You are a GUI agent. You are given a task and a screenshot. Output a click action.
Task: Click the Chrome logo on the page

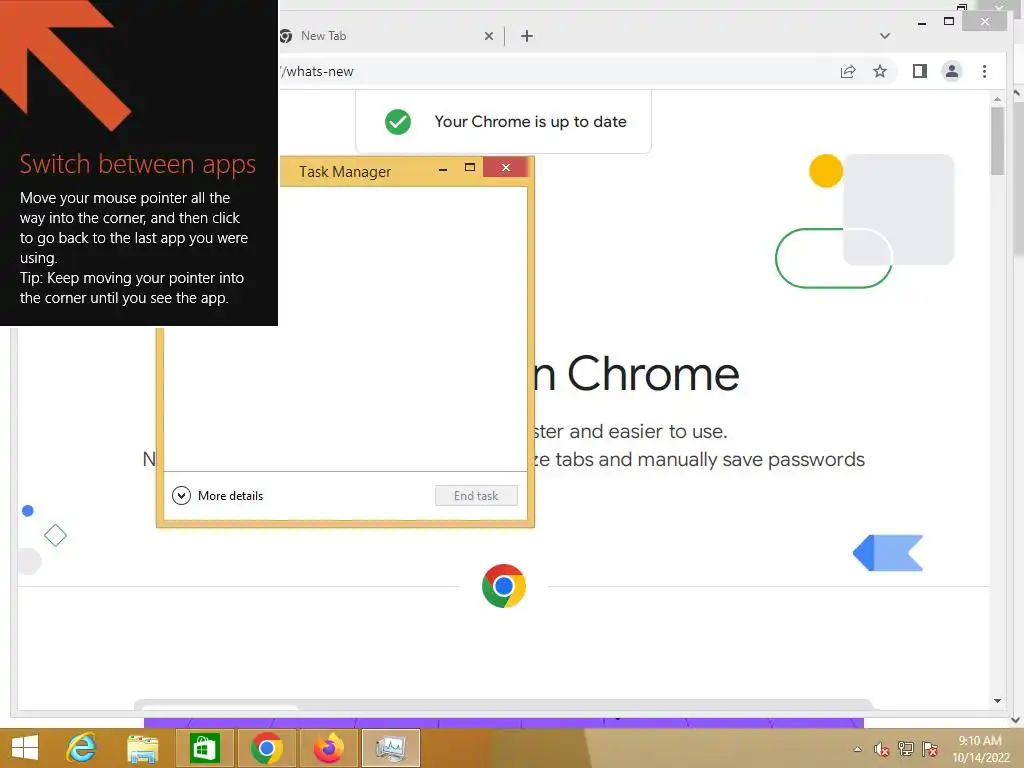504,586
